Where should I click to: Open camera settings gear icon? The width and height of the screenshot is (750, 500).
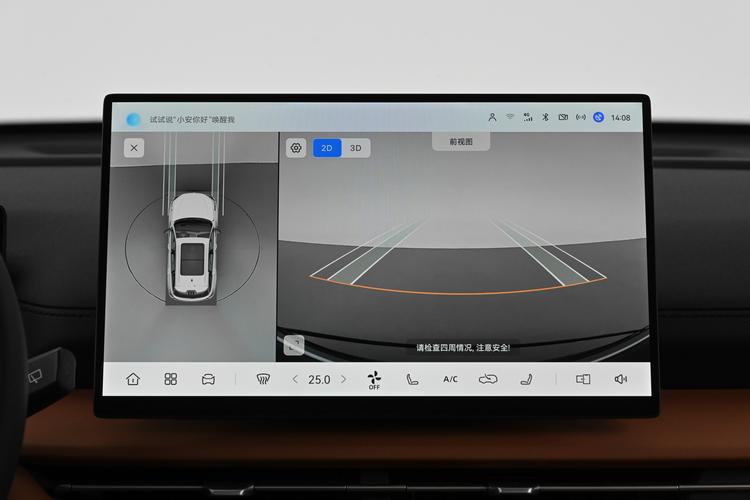tap(296, 148)
